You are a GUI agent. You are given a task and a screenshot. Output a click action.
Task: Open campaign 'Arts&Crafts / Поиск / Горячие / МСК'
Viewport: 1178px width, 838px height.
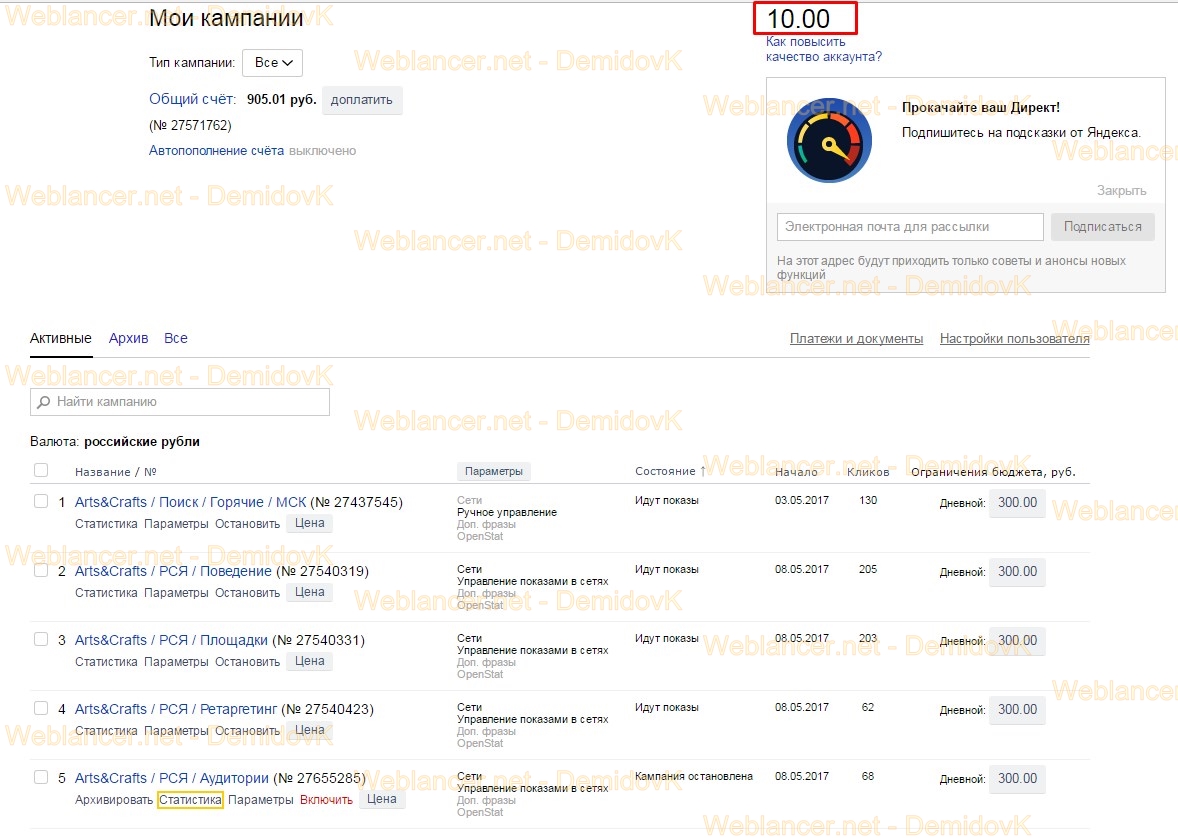tap(191, 502)
